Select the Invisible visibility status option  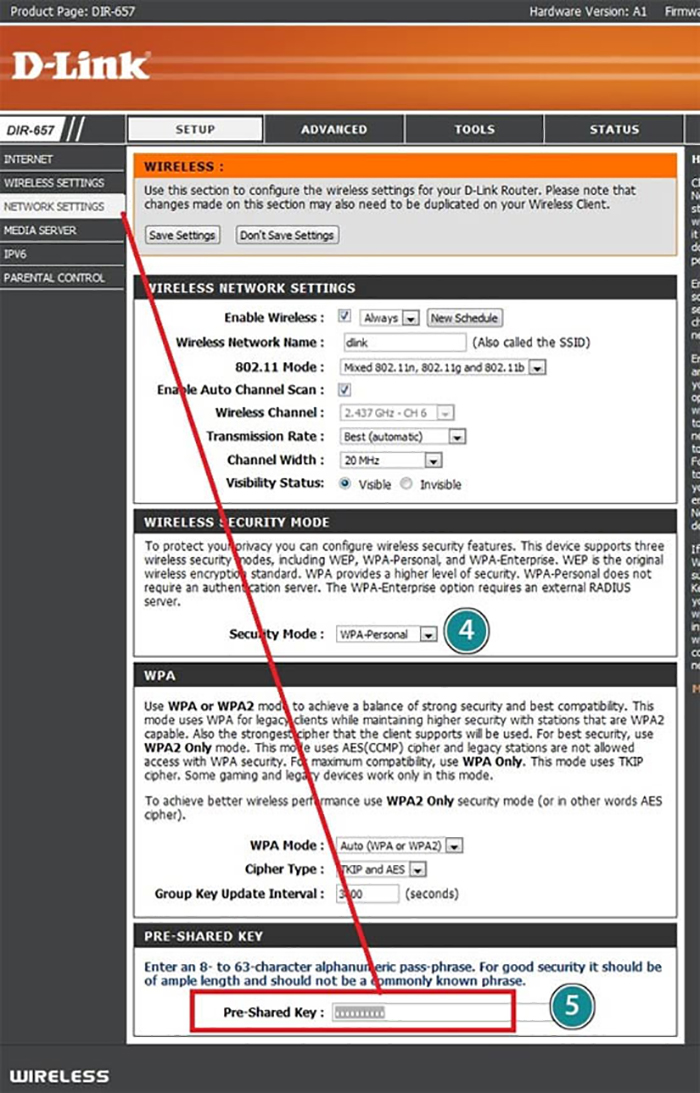coord(406,484)
